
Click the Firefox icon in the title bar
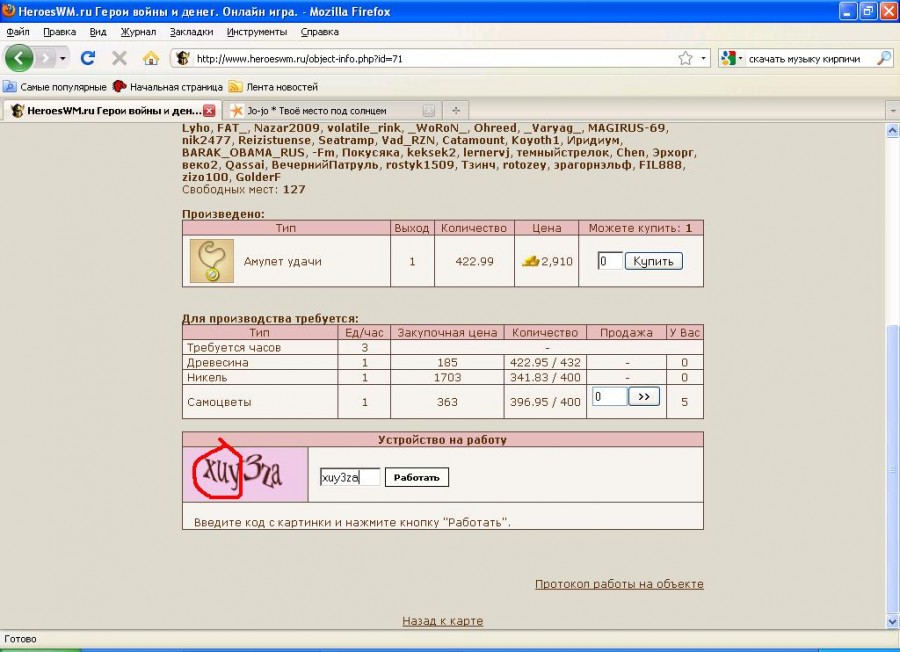pos(8,10)
